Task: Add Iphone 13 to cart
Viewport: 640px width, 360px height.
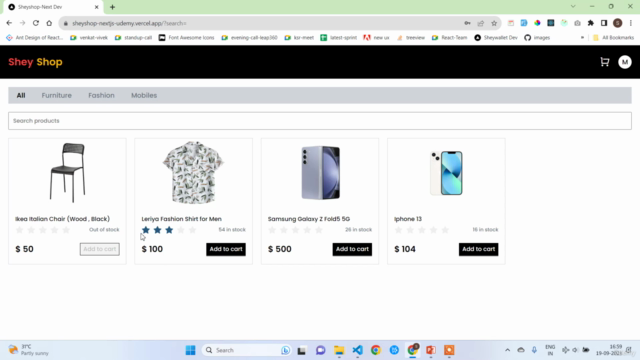Action: [478, 249]
